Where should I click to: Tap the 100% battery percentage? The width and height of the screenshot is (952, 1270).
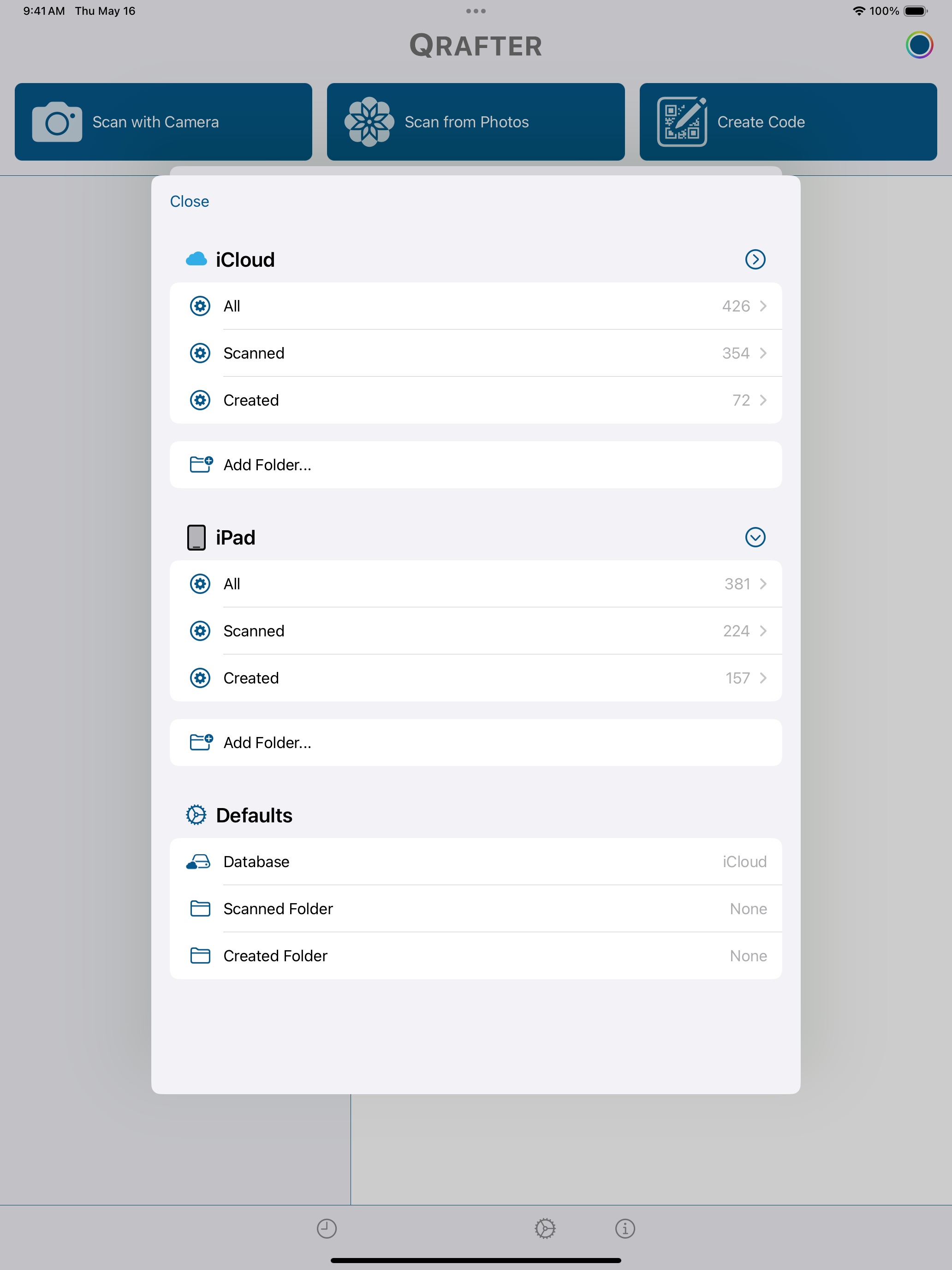pos(884,11)
